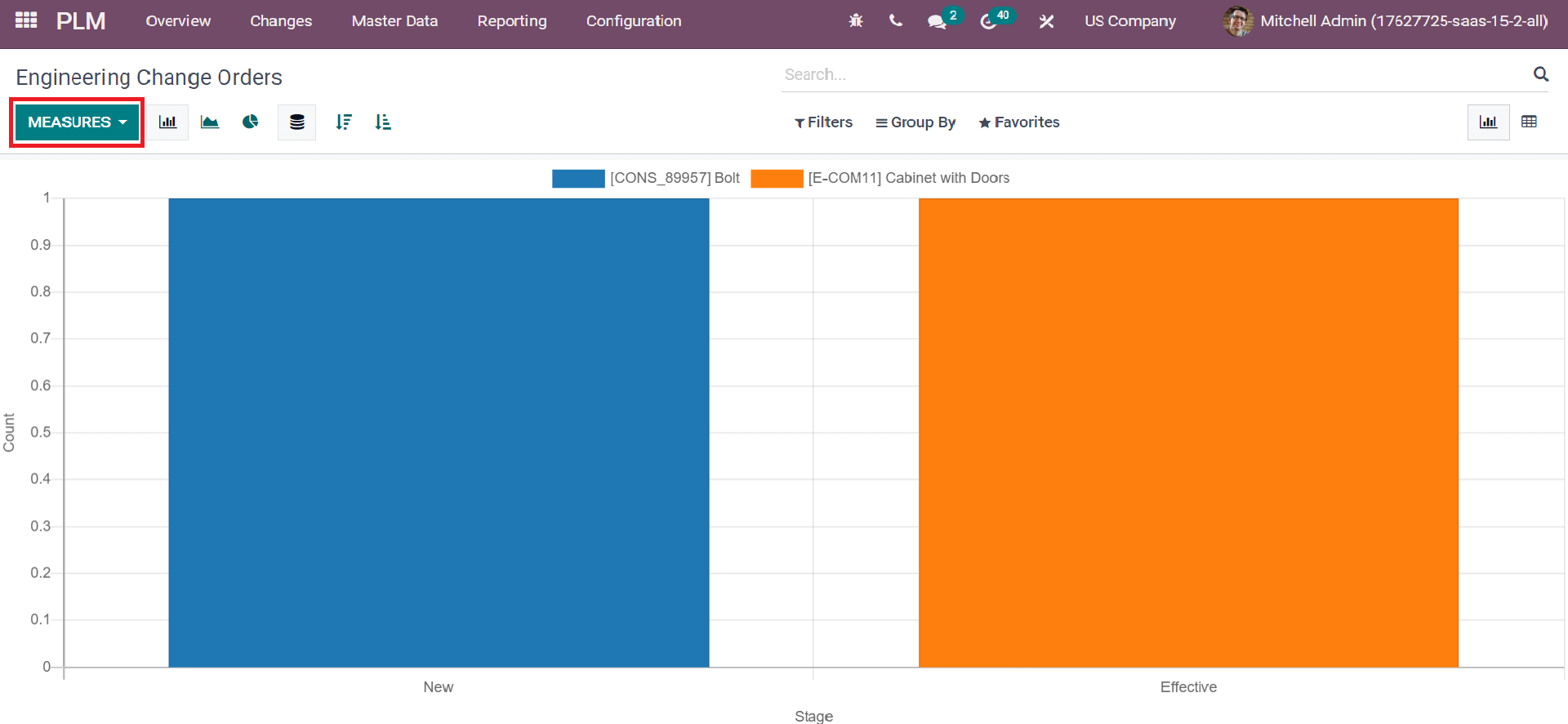This screenshot has height=724, width=1568.
Task: Open the activities clock icon
Action: pos(988,21)
